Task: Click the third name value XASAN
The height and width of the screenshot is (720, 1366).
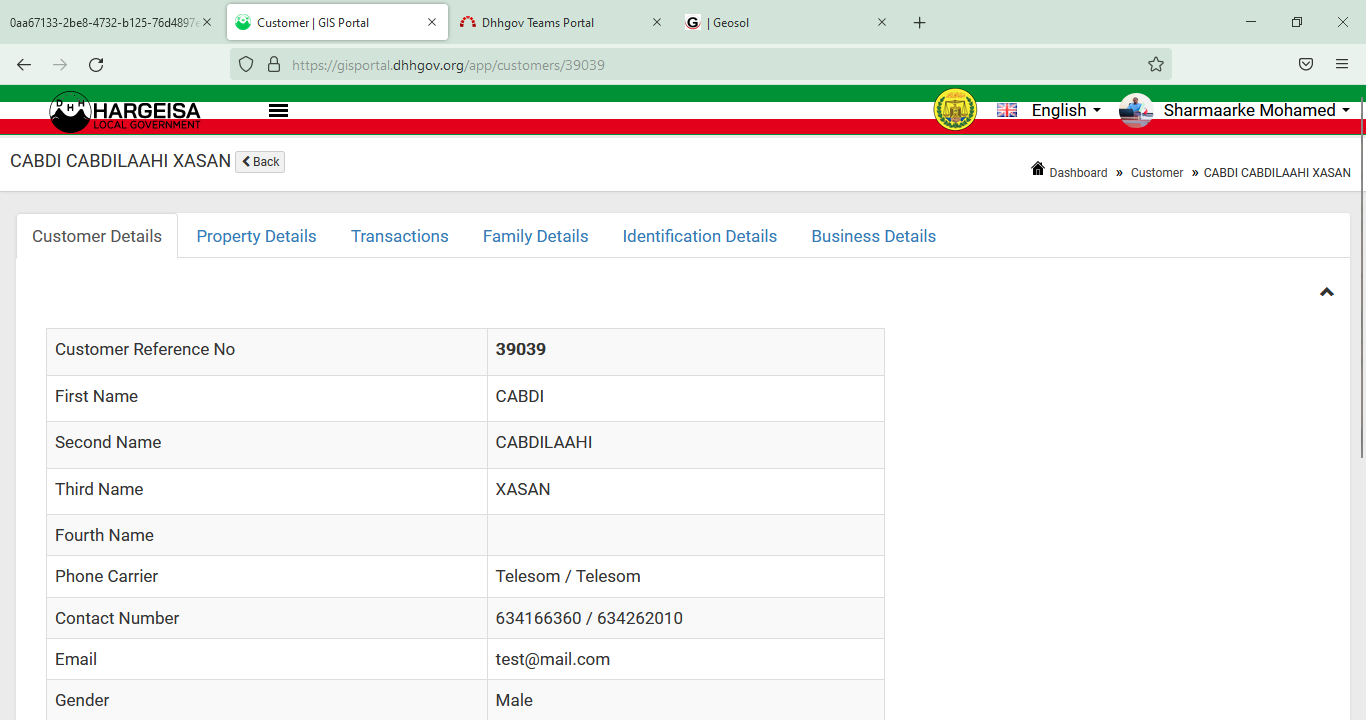Action: coord(523,489)
